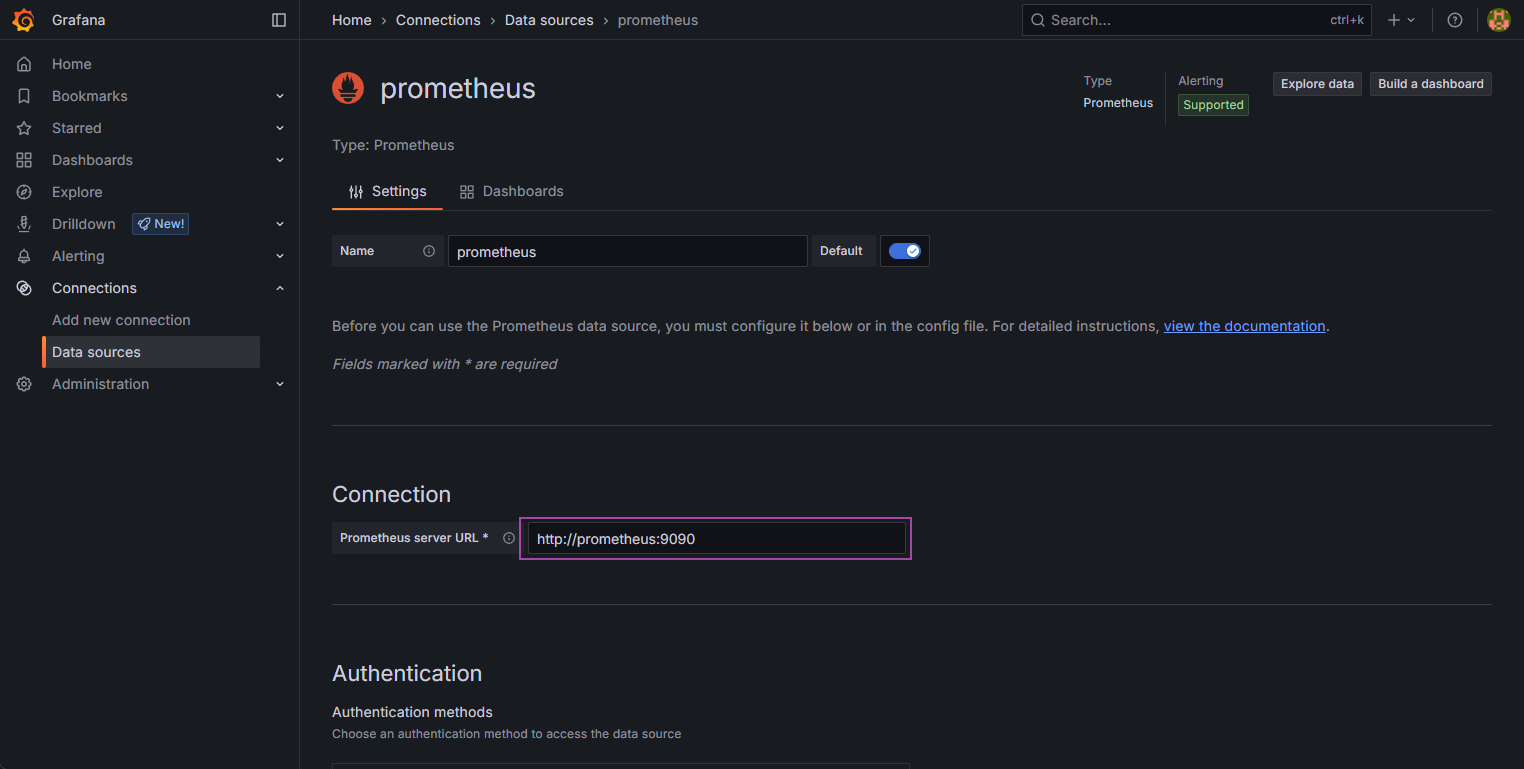The width and height of the screenshot is (1524, 769).
Task: Select Add new connection menu item
Action: coord(121,320)
